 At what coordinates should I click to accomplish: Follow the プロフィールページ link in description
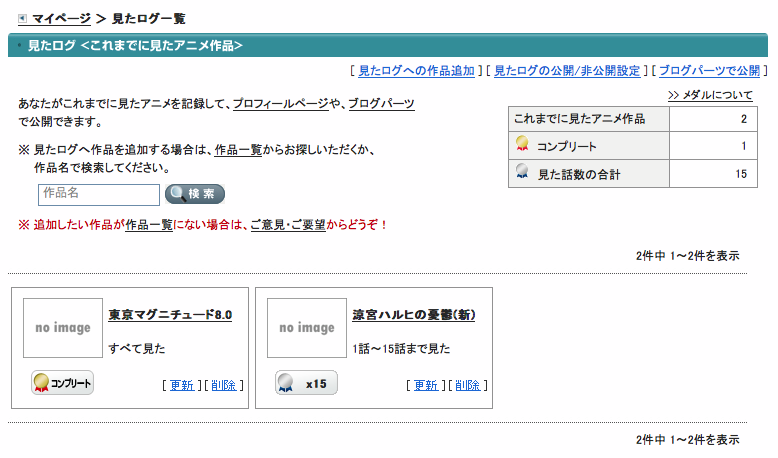click(x=281, y=104)
